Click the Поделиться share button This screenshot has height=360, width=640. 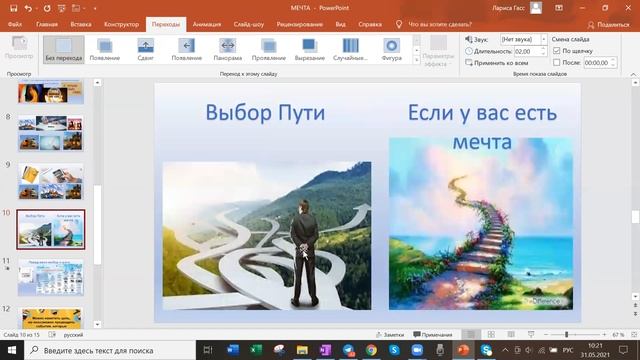point(608,25)
